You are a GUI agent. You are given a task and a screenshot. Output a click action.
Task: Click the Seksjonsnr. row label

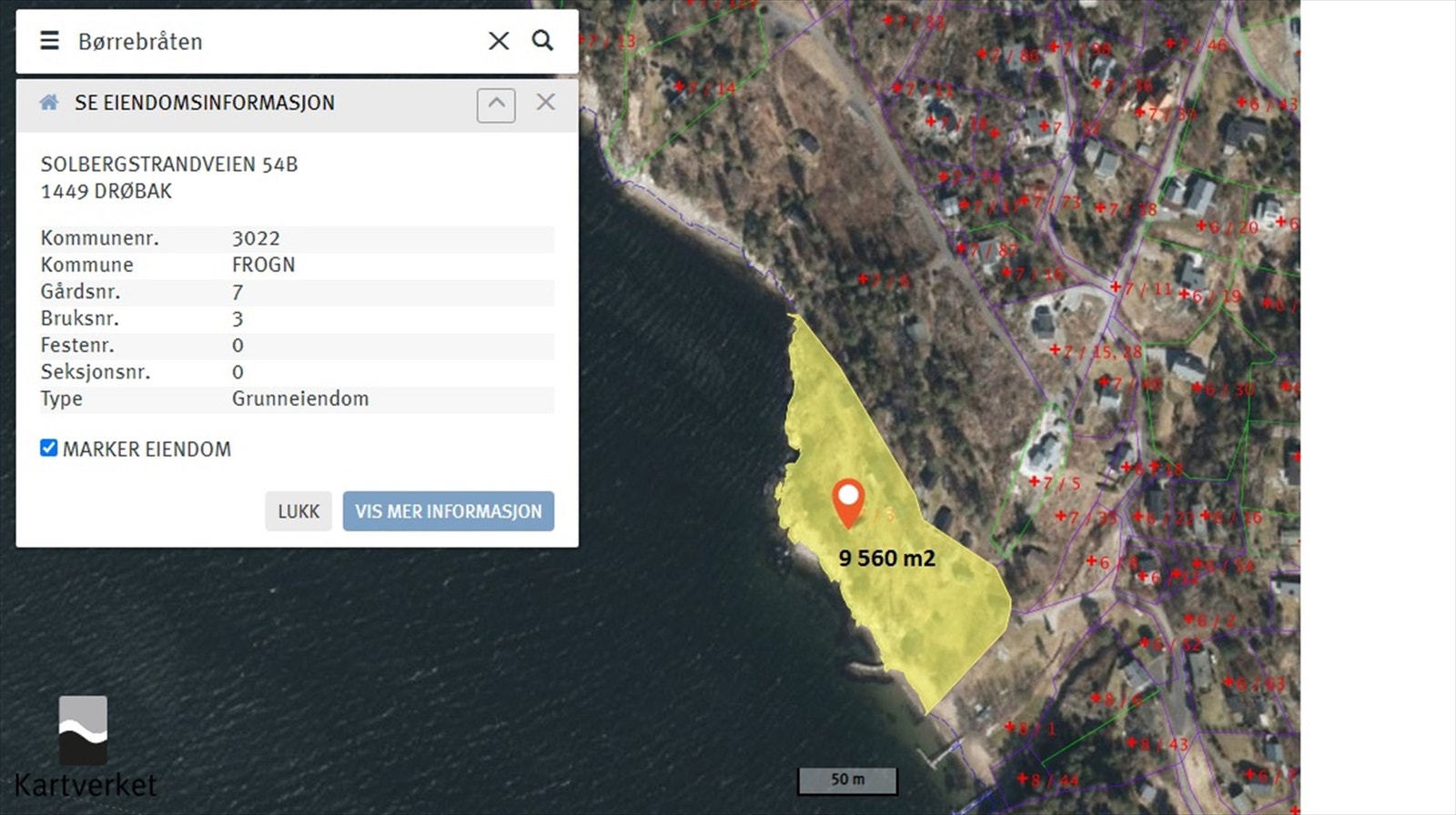pyautogui.click(x=96, y=372)
